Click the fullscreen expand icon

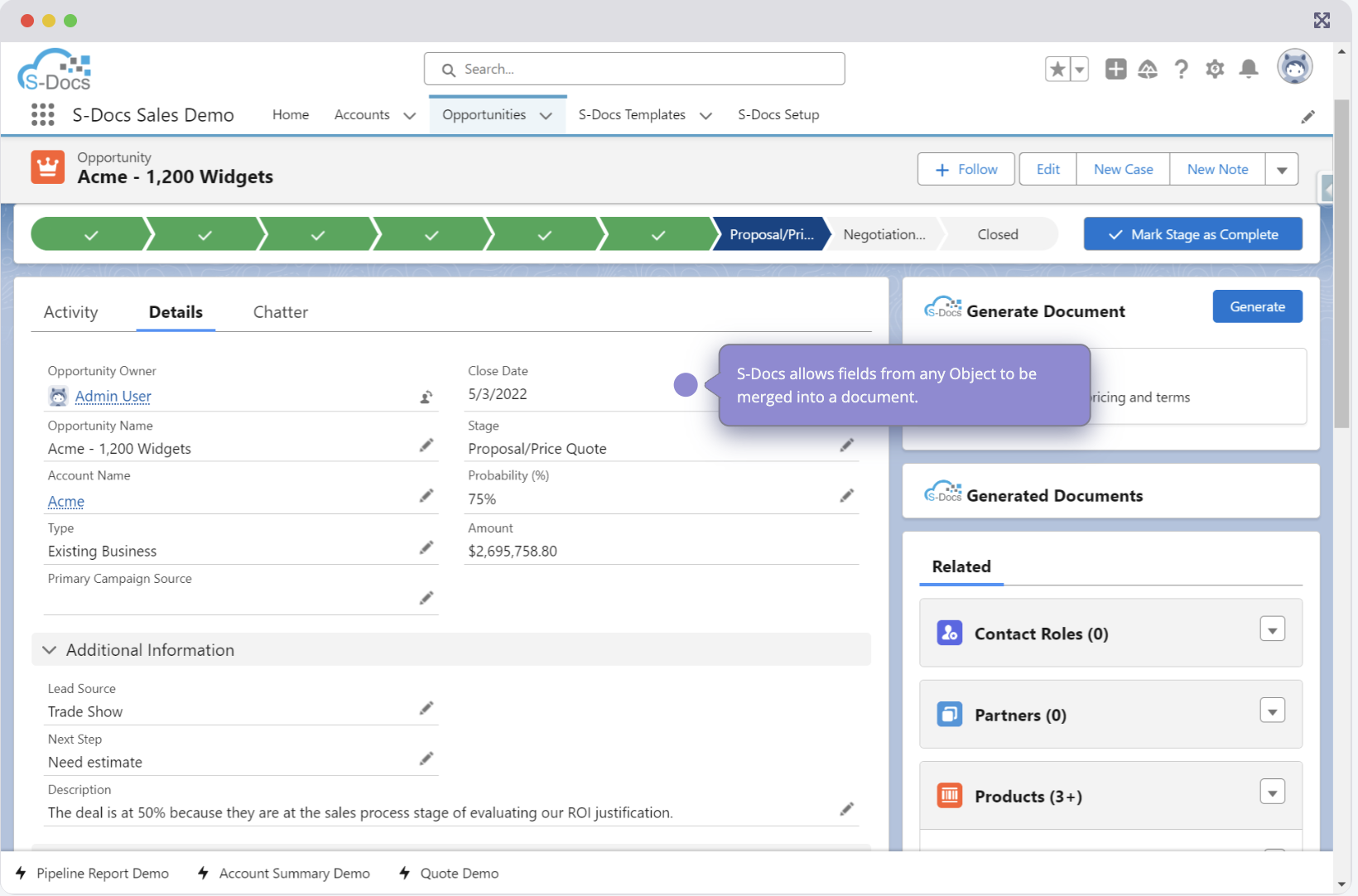pyautogui.click(x=1322, y=20)
